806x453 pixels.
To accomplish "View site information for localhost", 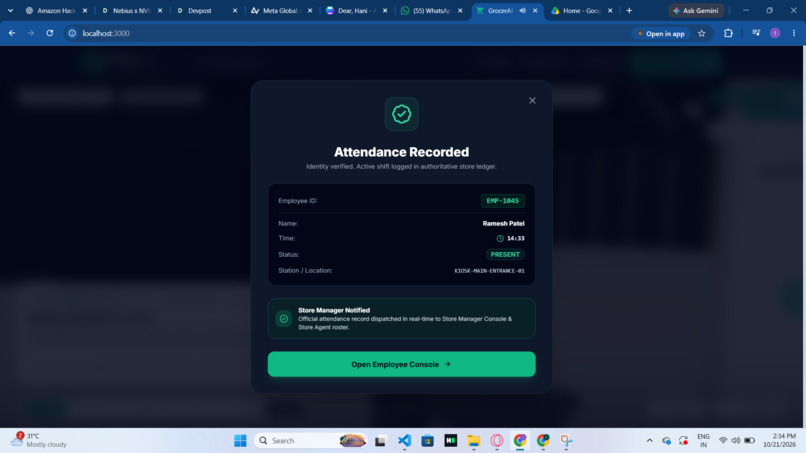I will [x=72, y=33].
